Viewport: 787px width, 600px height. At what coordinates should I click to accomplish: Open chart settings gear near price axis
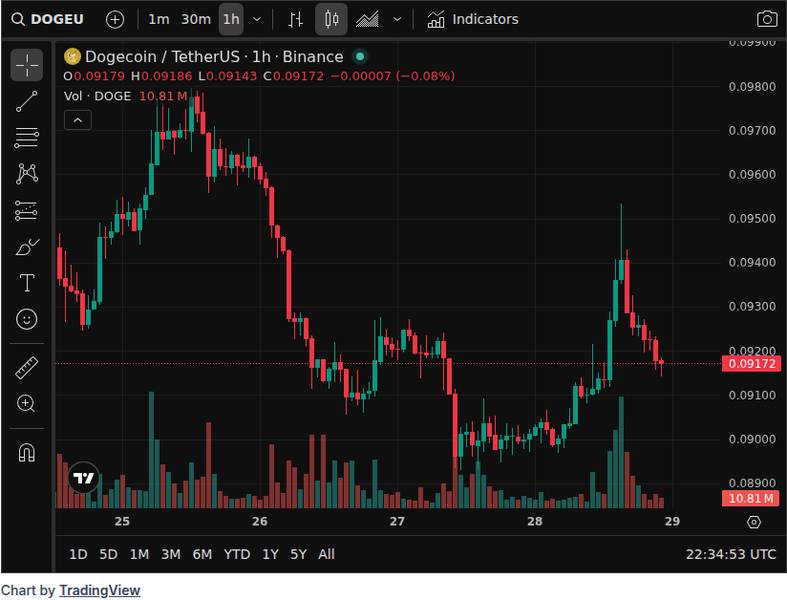point(754,522)
